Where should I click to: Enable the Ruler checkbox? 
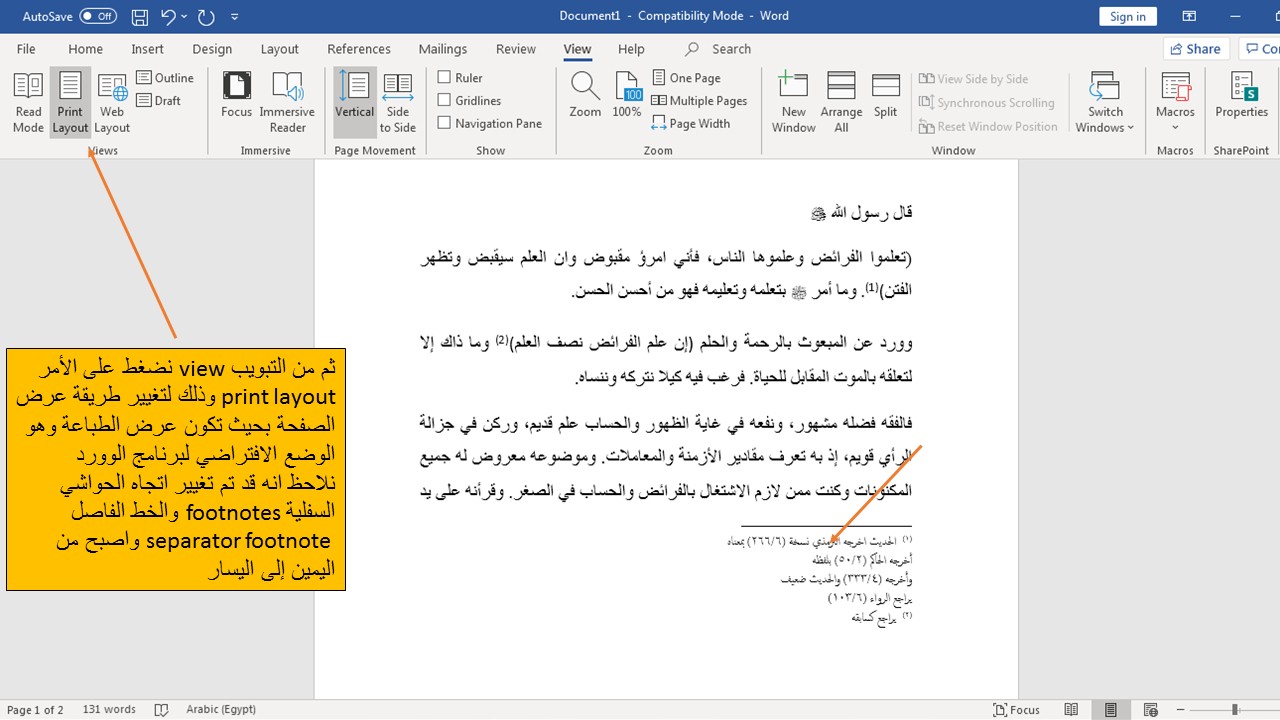pyautogui.click(x=444, y=77)
